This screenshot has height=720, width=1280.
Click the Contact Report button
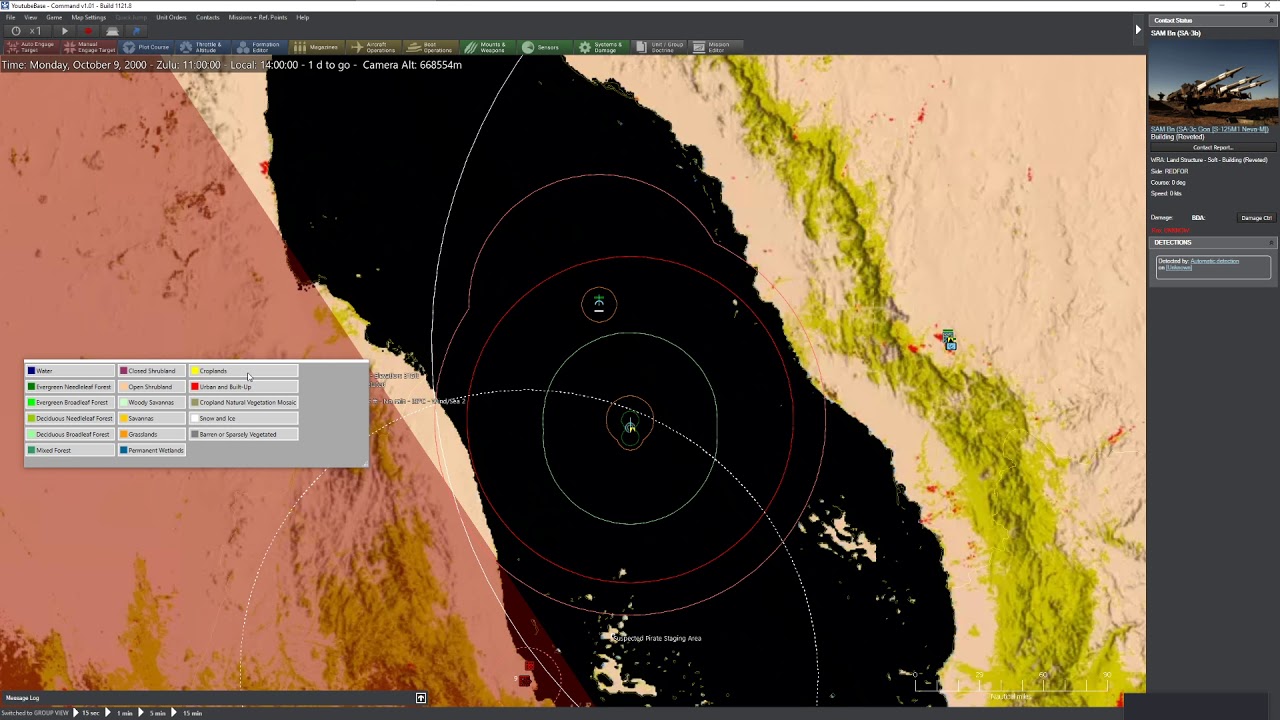[1212, 148]
